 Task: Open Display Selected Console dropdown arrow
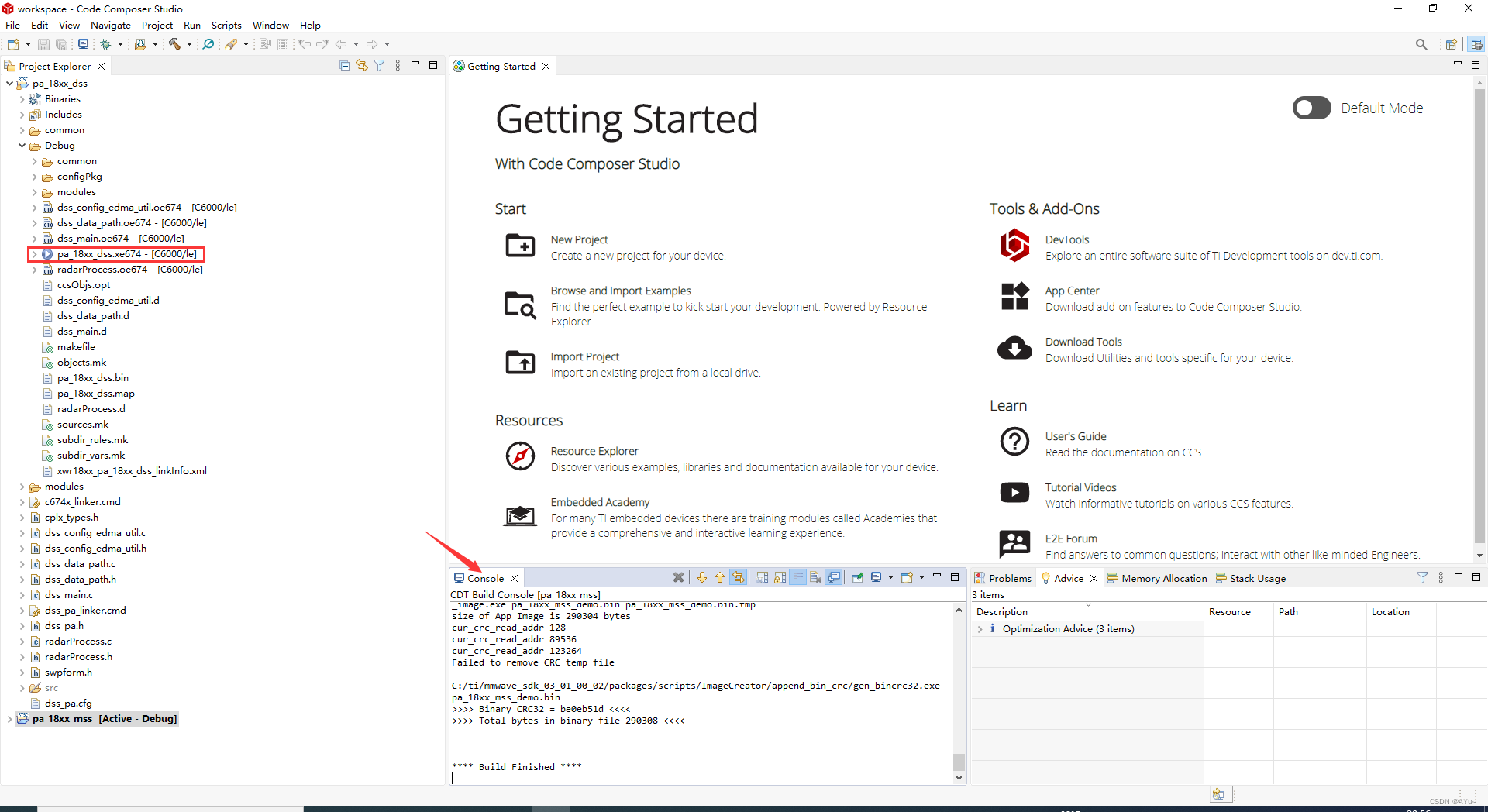tap(890, 577)
